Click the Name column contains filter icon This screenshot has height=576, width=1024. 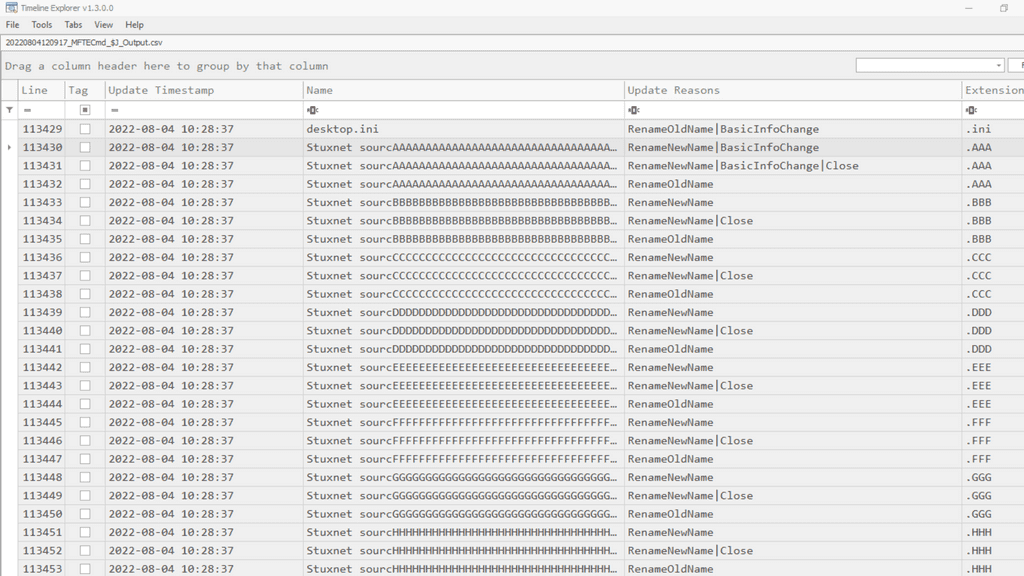coord(313,110)
